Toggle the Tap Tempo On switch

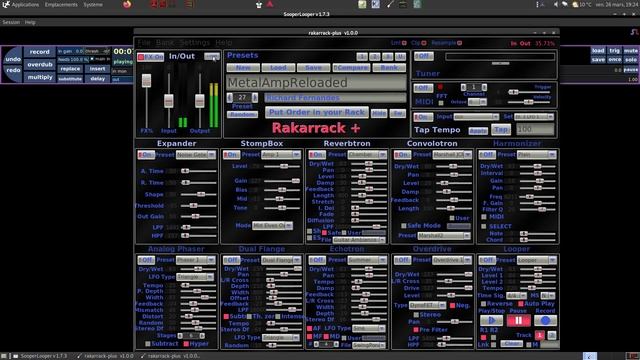[x=424, y=117]
